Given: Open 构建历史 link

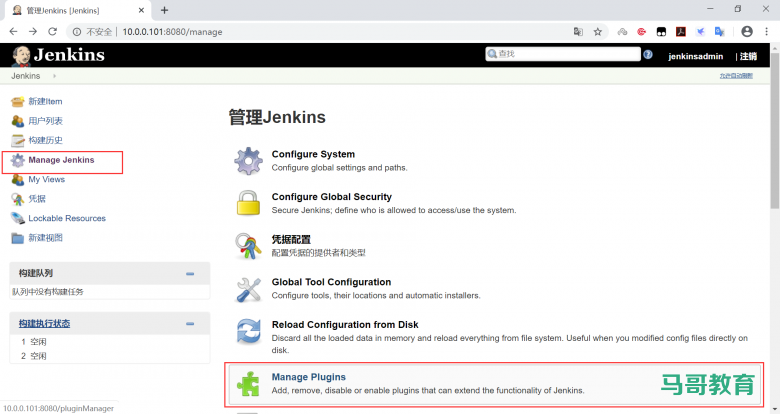Looking at the screenshot, I should point(45,140).
